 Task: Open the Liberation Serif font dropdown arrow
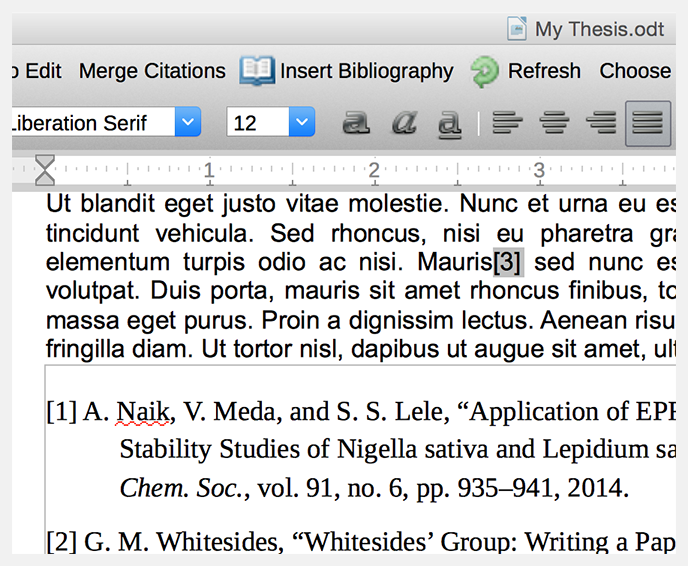pos(187,123)
